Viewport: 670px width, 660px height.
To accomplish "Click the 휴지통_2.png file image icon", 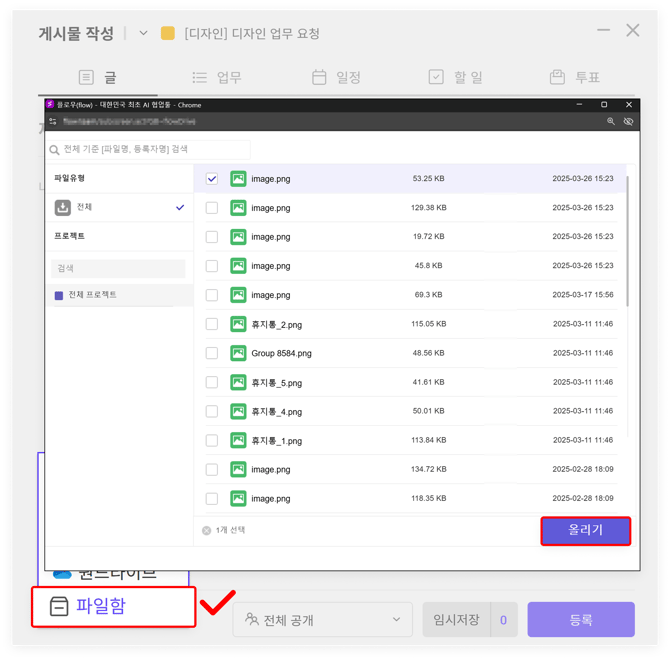I will click(x=238, y=324).
